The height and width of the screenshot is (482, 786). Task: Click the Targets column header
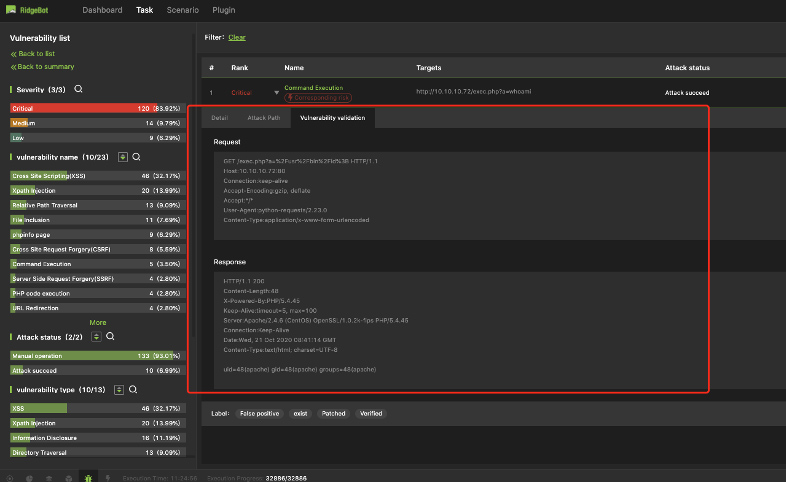click(429, 68)
